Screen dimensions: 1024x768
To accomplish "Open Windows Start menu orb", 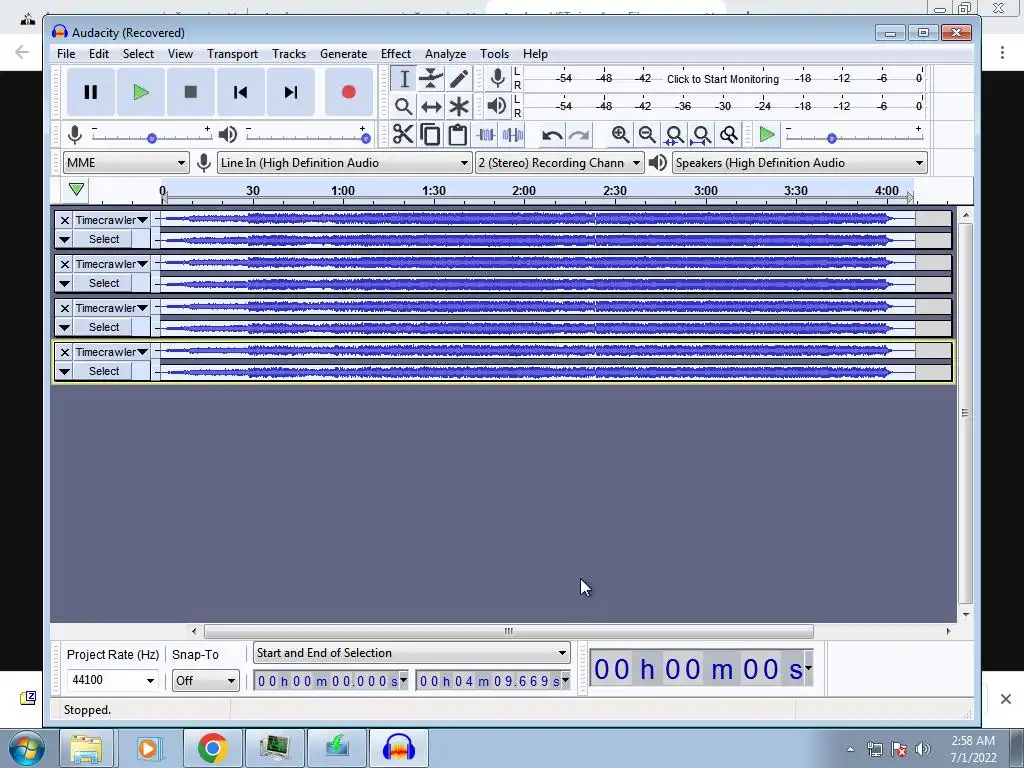I will pos(27,748).
